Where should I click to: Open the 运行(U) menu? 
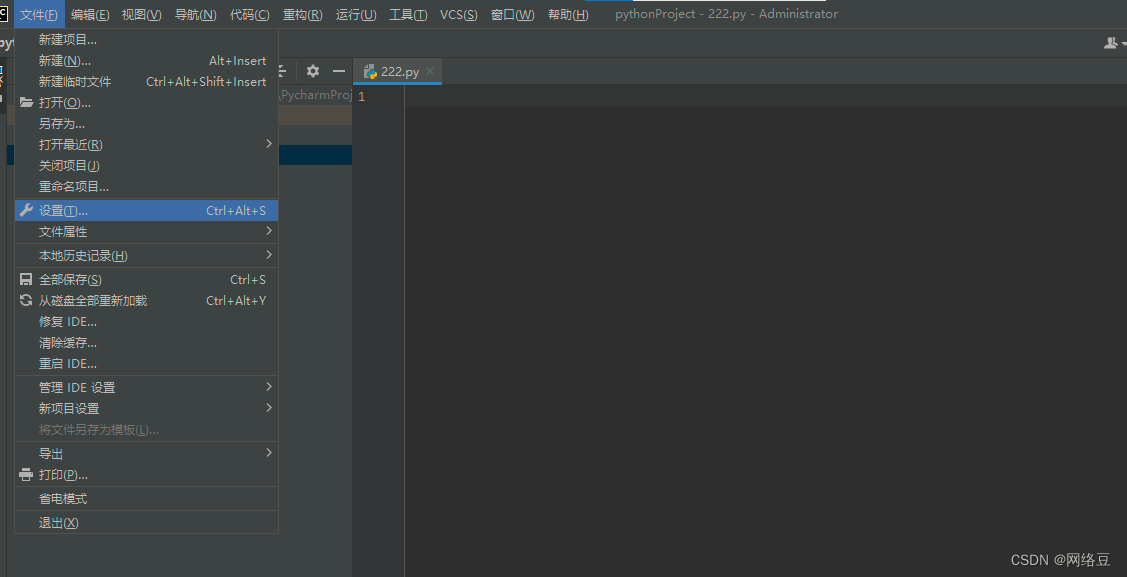click(356, 14)
